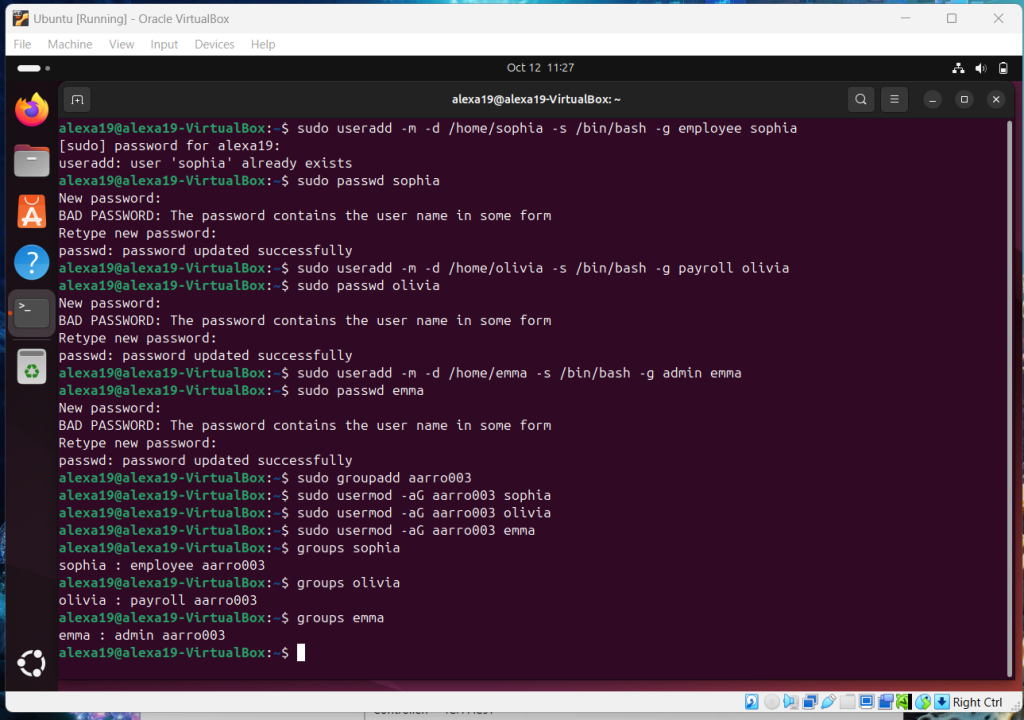The width and height of the screenshot is (1024, 720).
Task: Click the VirtualBox optical disk status icon
Action: (772, 702)
